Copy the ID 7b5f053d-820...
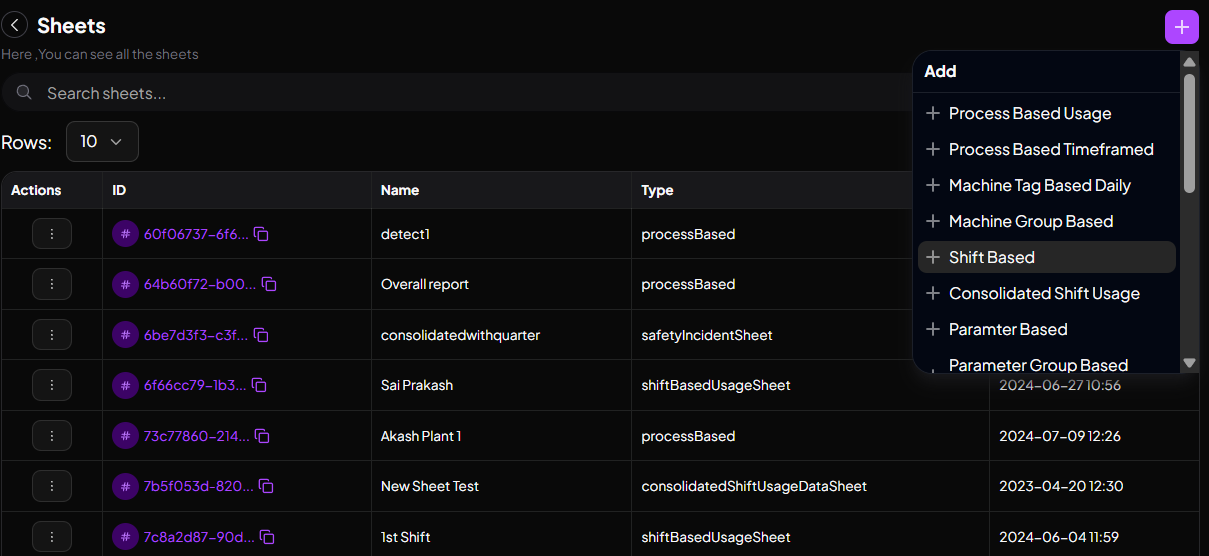This screenshot has height=556, width=1209. click(267, 486)
